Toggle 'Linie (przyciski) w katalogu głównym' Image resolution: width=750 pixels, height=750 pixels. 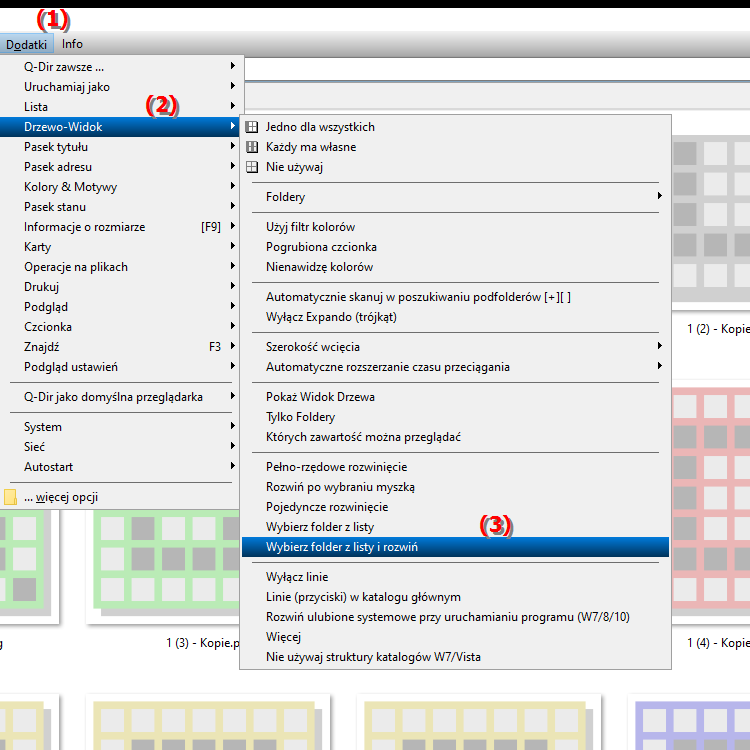(x=455, y=597)
